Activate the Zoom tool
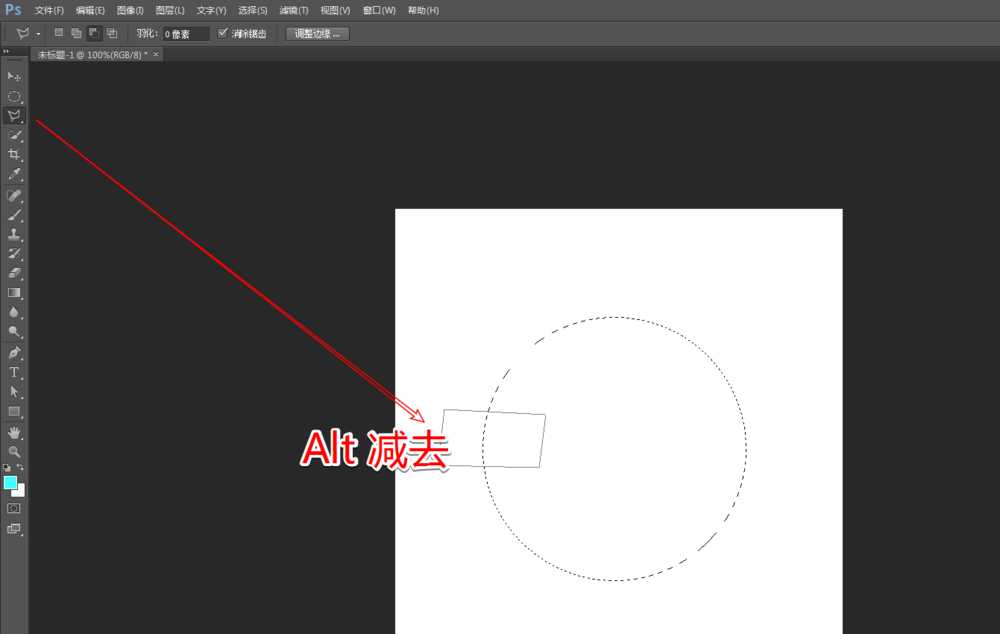The height and width of the screenshot is (634, 1000). [14, 453]
